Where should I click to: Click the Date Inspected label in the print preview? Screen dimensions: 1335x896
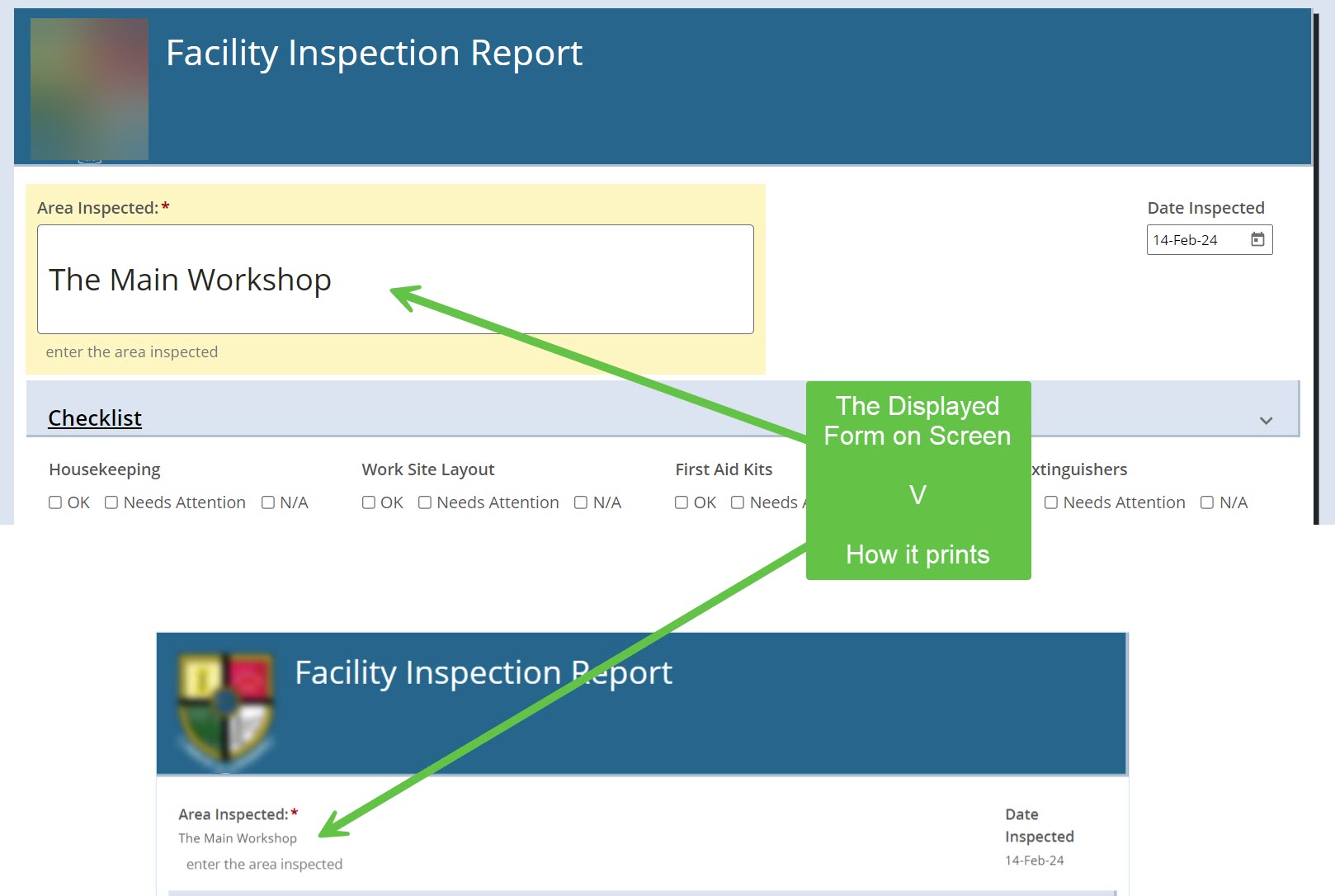(x=1040, y=825)
